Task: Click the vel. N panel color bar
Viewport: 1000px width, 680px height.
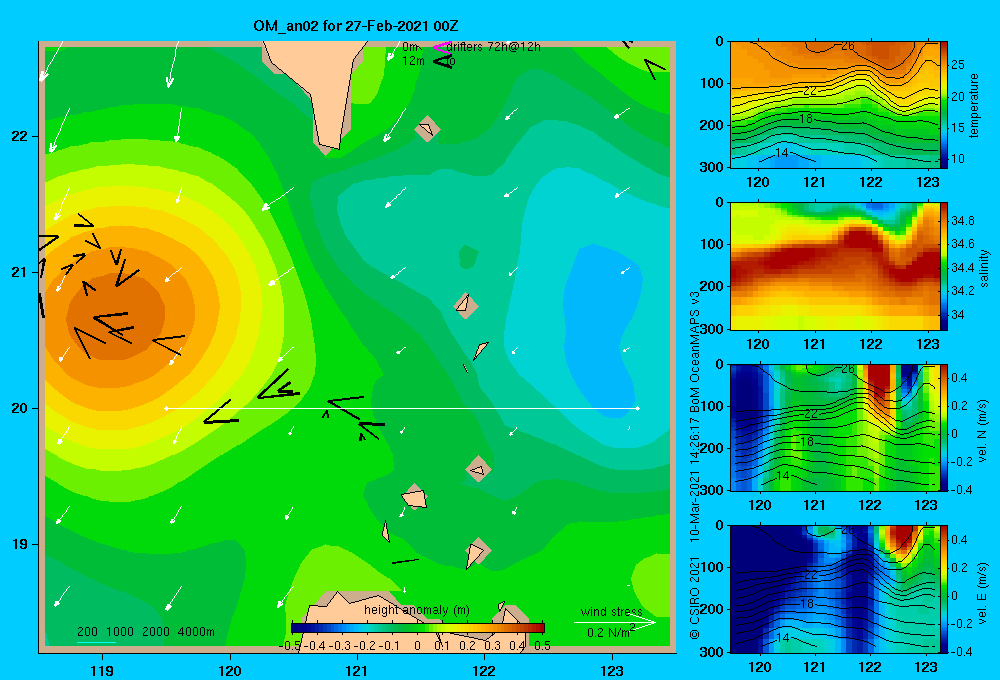Action: pos(945,428)
